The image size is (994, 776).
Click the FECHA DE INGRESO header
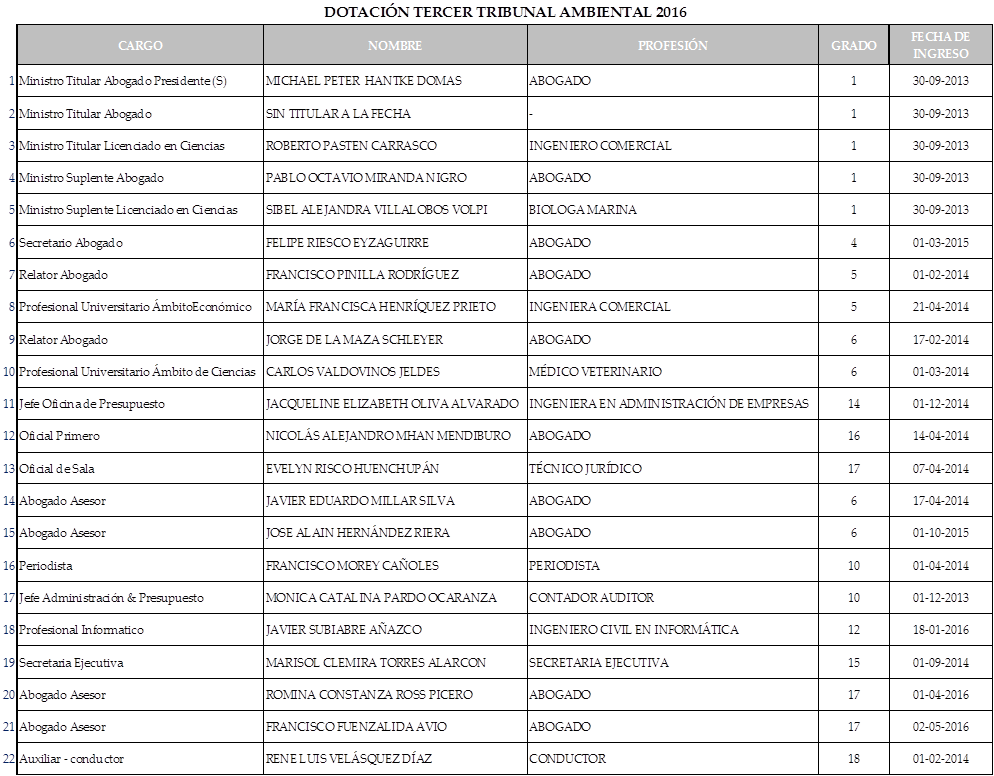[x=940, y=45]
